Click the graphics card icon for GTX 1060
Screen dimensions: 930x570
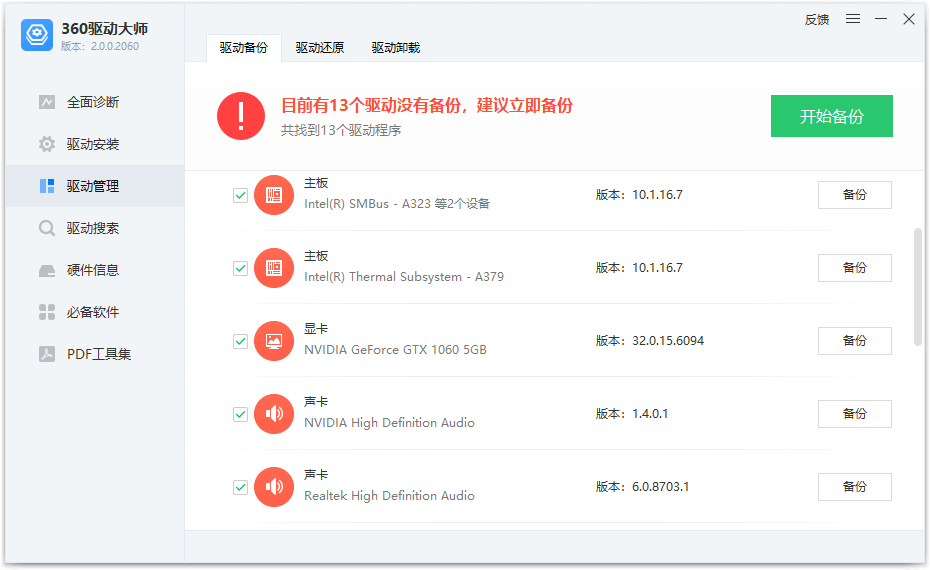click(274, 341)
